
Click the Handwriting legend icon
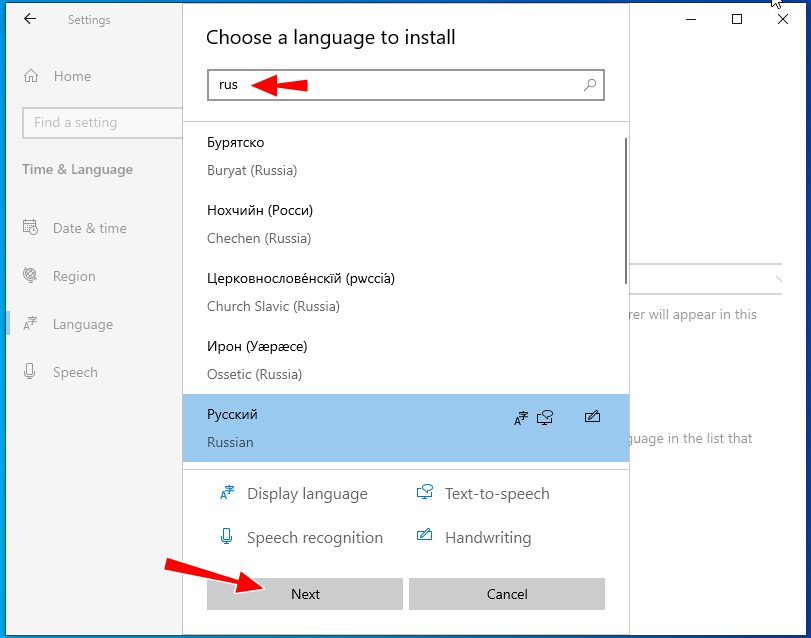425,535
